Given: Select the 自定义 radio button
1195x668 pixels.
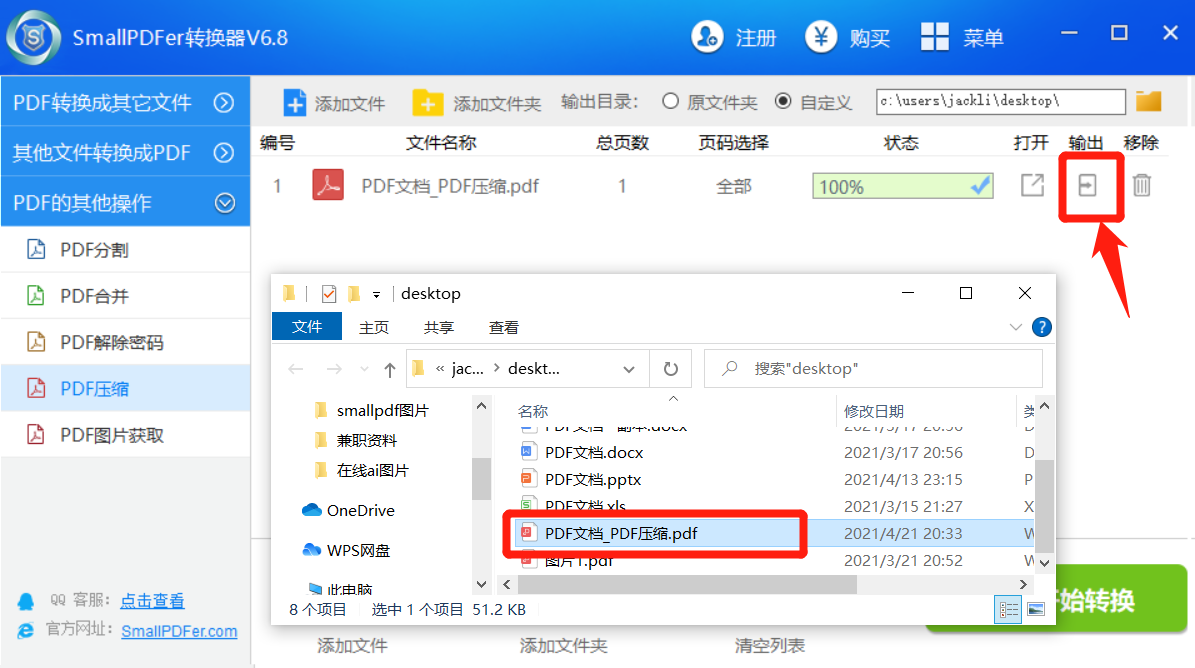Looking at the screenshot, I should point(783,102).
